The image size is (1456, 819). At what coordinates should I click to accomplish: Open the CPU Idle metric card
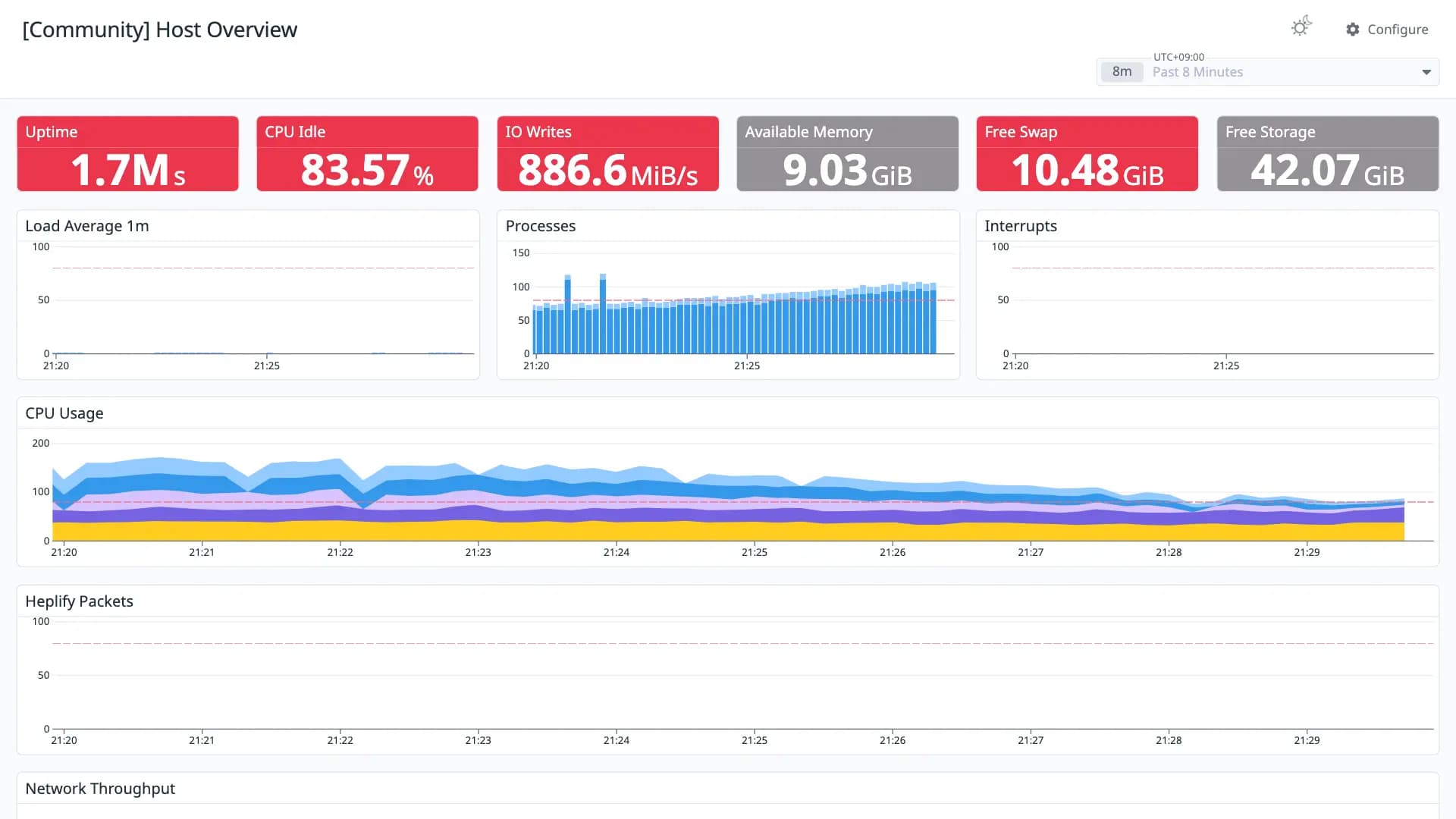coord(367,154)
